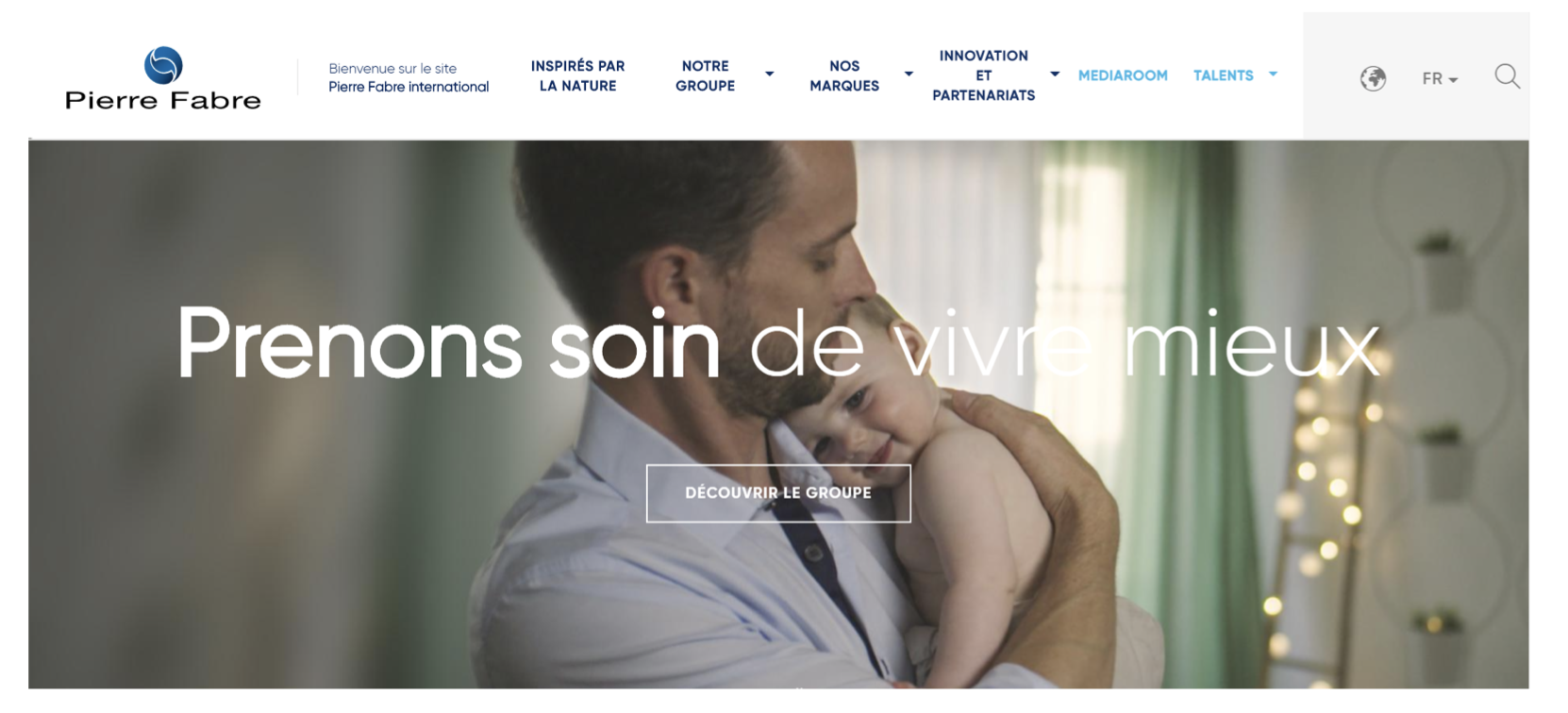Select the Nos Marques menu item
The height and width of the screenshot is (713, 1568).
click(x=844, y=75)
